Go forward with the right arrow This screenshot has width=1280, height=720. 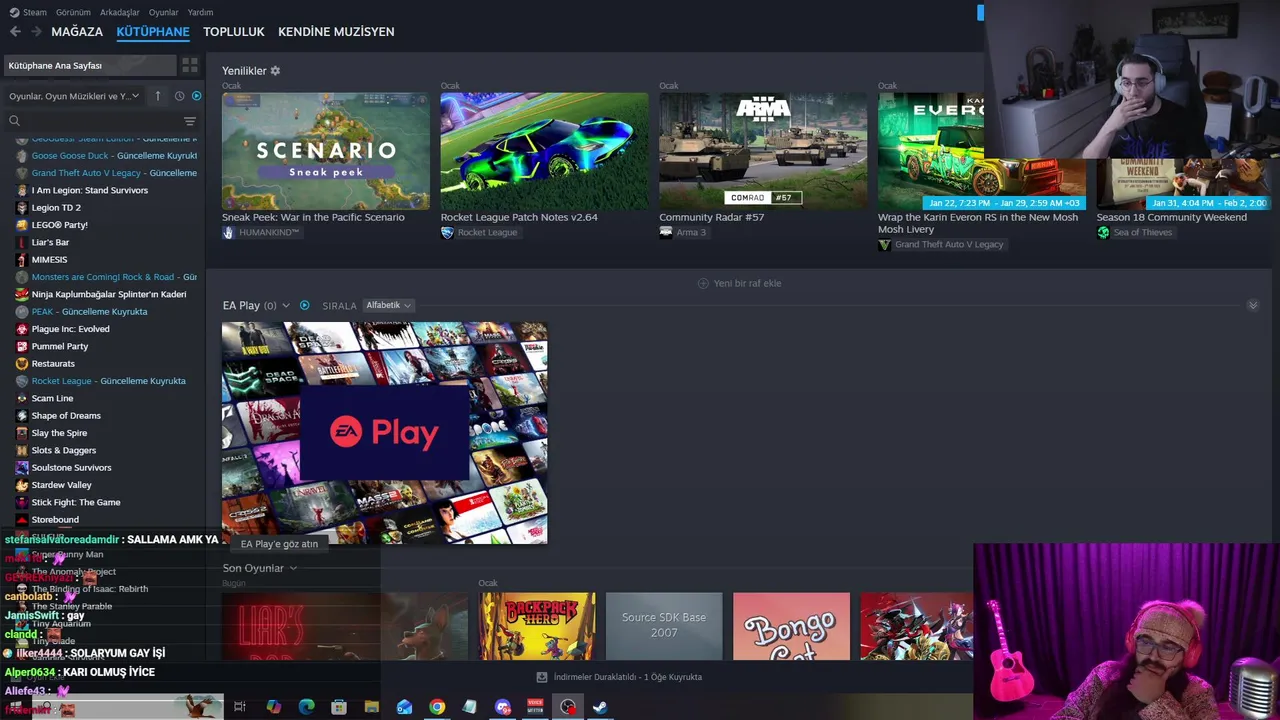pyautogui.click(x=36, y=32)
